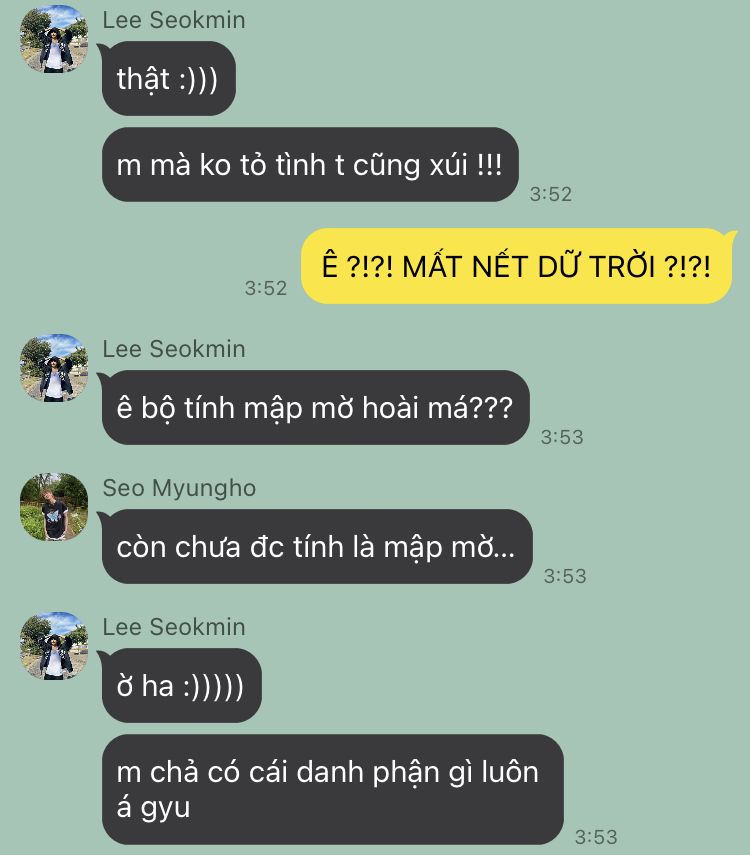Click Lee Seokmin name above 'thật :)))'

coord(174,20)
